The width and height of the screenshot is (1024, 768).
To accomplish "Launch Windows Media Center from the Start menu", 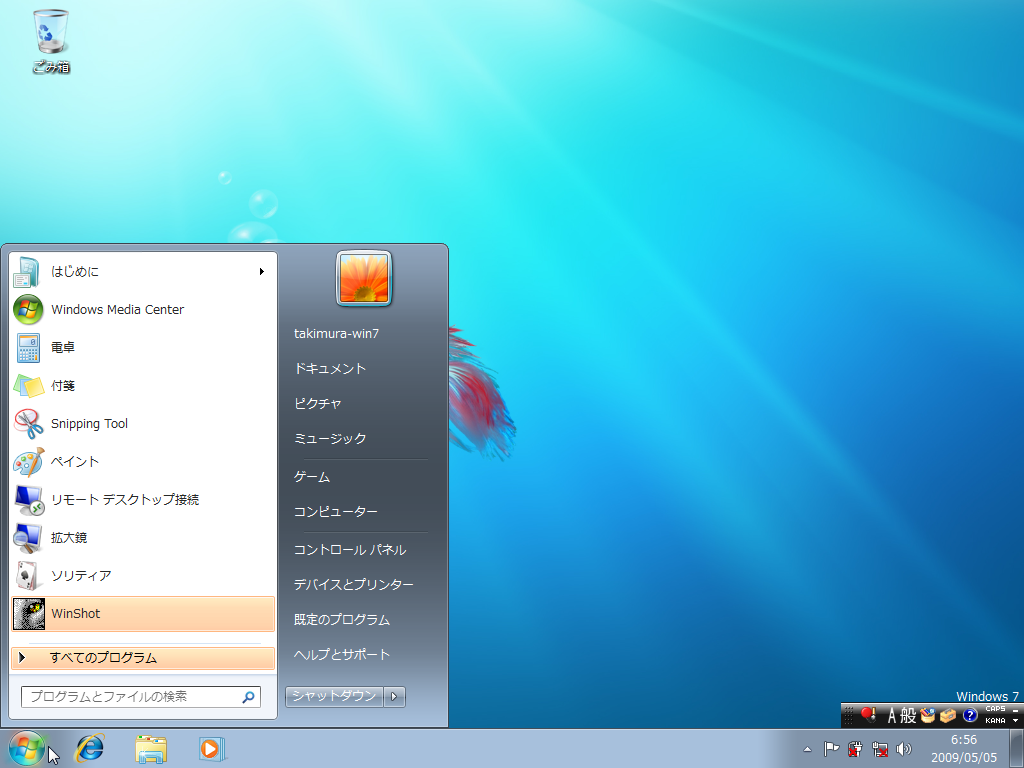I will point(143,310).
